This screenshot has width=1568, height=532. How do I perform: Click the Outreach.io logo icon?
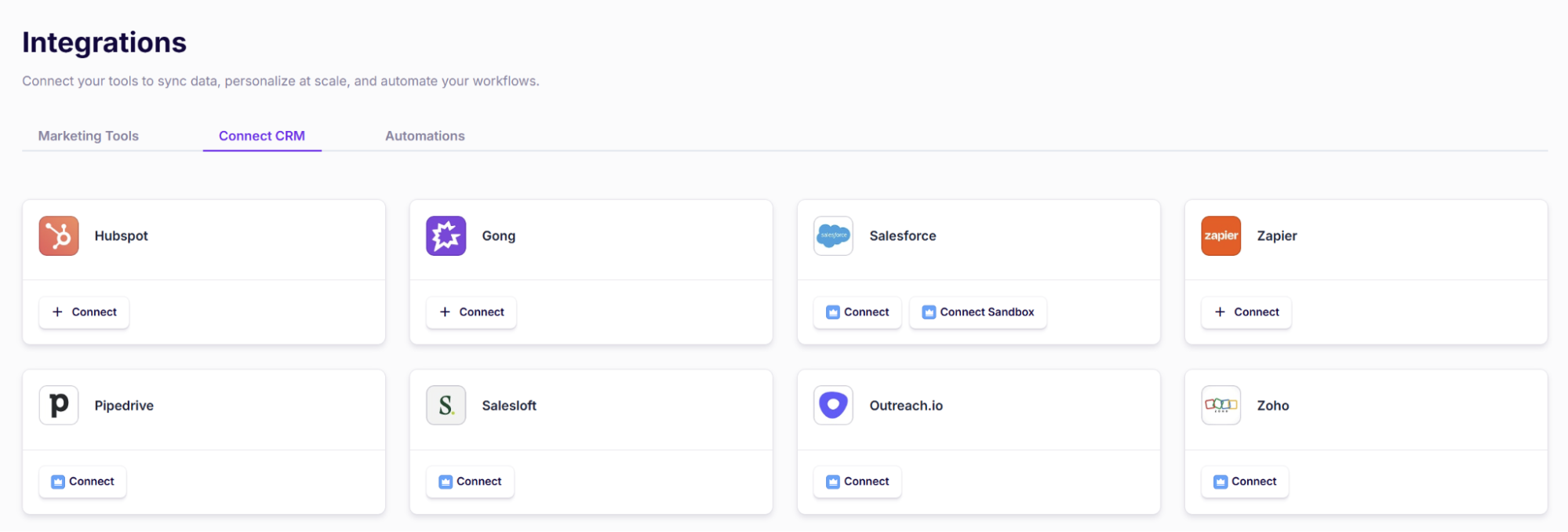pyautogui.click(x=834, y=406)
